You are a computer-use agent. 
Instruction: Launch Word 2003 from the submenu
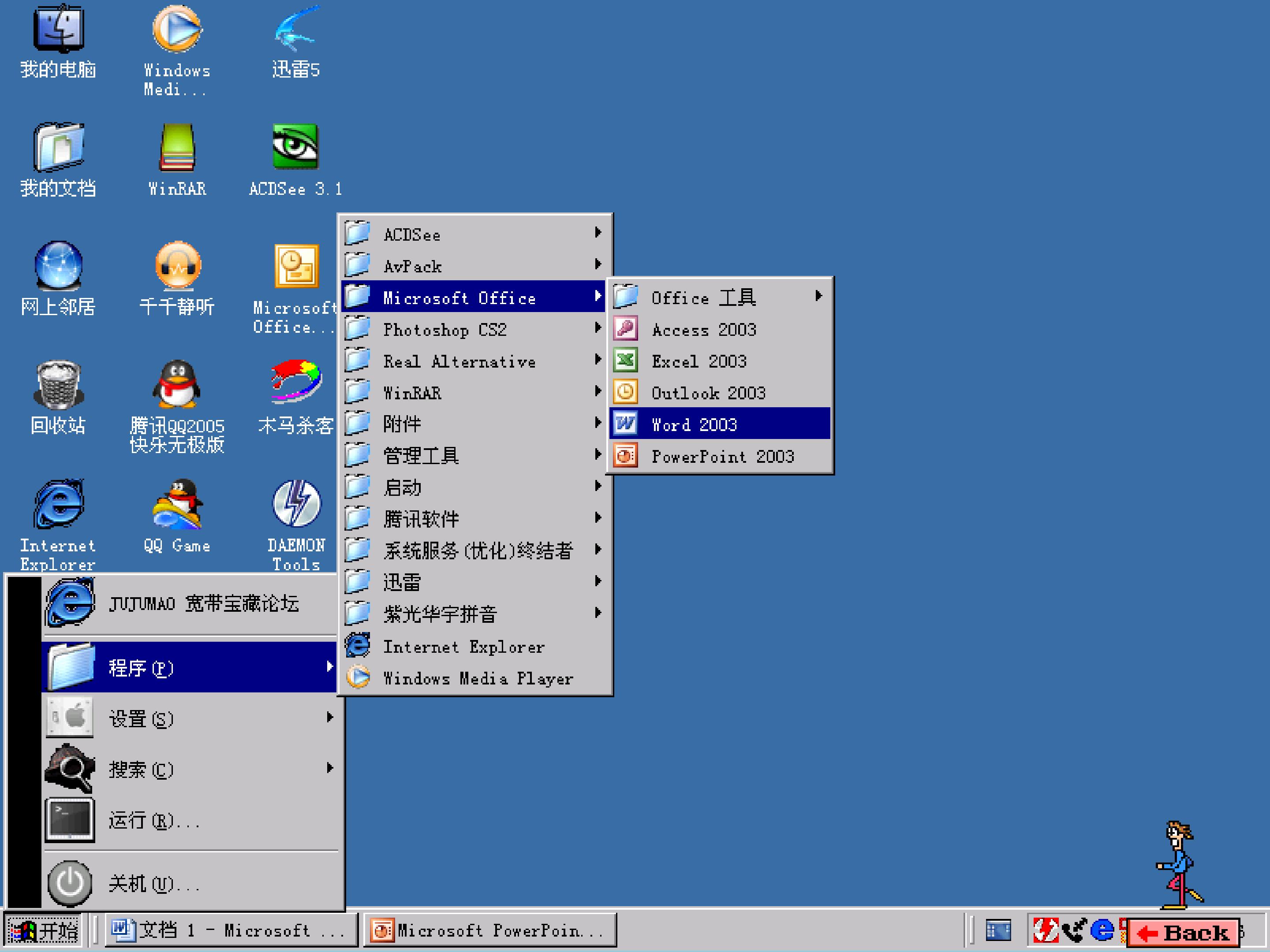tap(719, 424)
